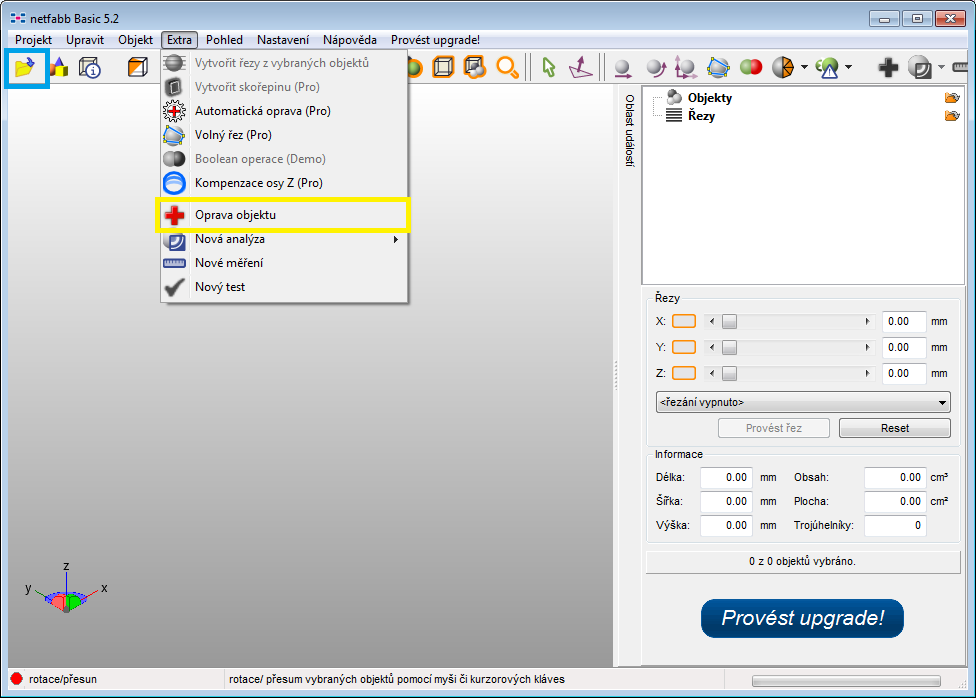
Task: Click the rotate part tool icon
Action: click(x=655, y=67)
